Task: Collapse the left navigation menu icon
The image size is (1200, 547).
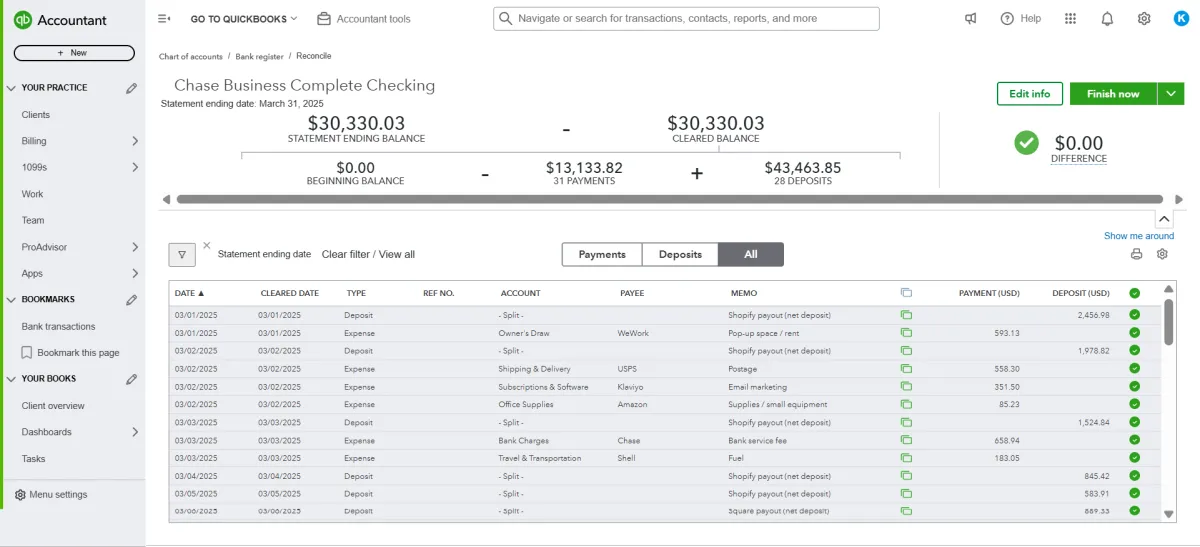Action: [164, 19]
